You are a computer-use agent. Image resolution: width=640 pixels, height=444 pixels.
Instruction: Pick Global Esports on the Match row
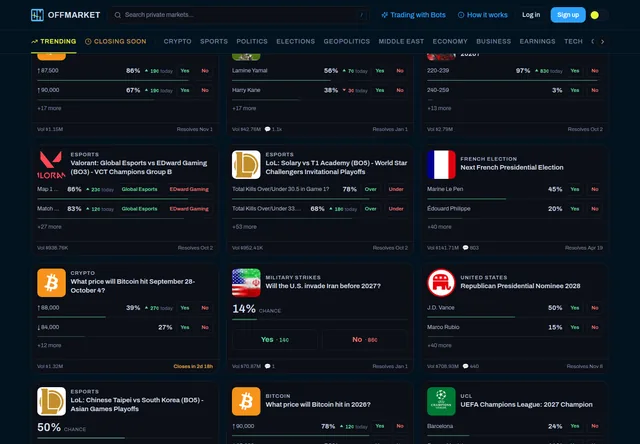[x=139, y=209]
